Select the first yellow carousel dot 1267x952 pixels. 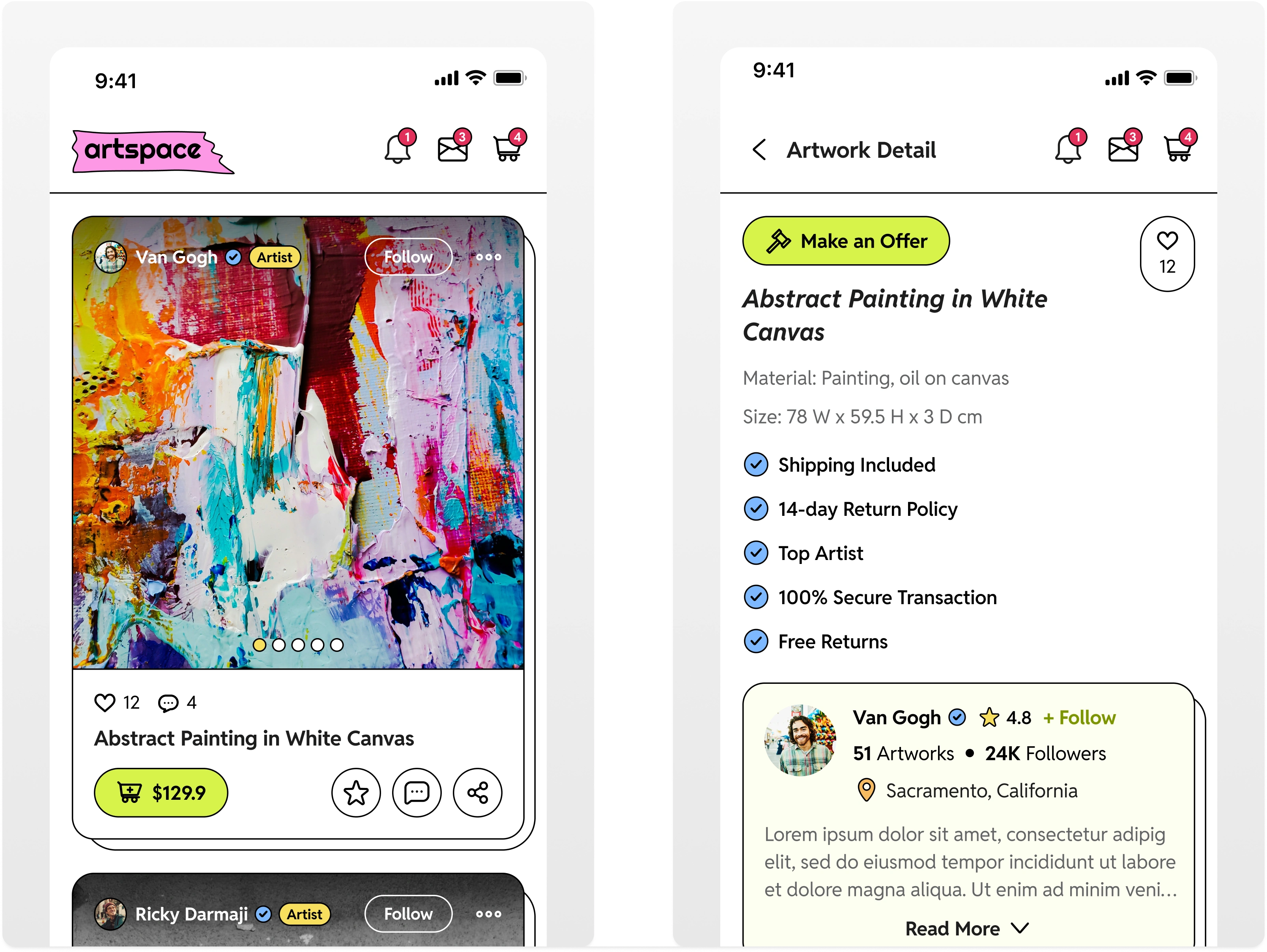click(260, 645)
